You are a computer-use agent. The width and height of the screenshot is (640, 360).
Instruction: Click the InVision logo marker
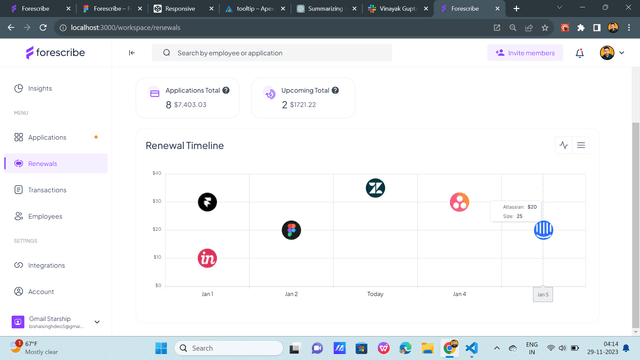(x=207, y=258)
